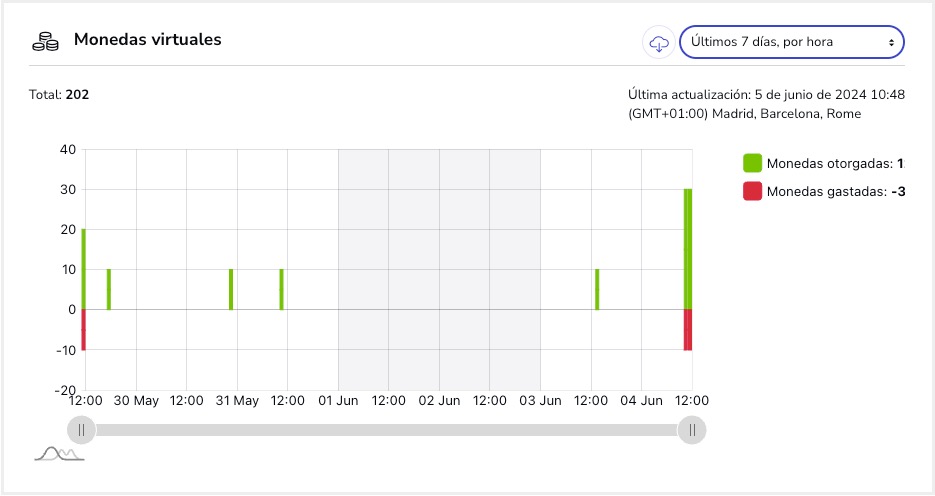Click the right handle of the range slider
Screen dimensions: 935x496
pyautogui.click(x=691, y=430)
